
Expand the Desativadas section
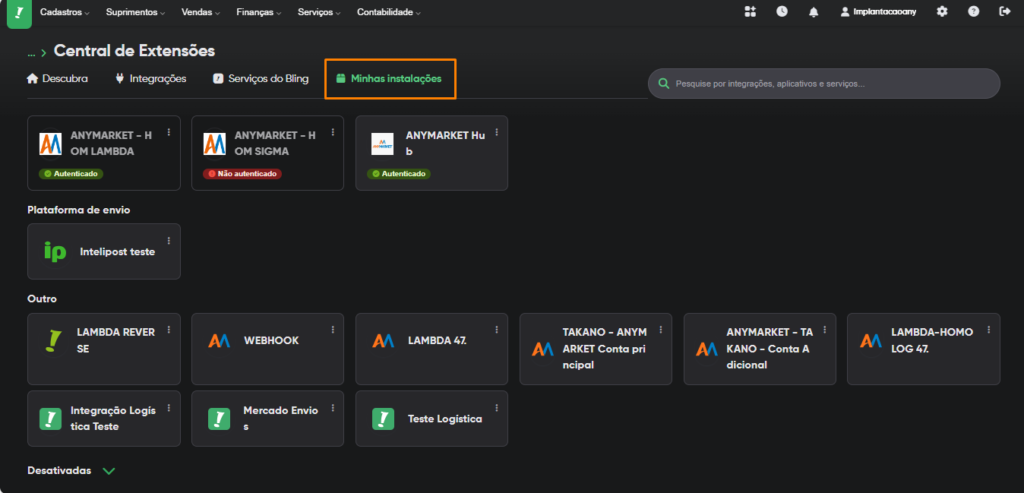coord(109,470)
